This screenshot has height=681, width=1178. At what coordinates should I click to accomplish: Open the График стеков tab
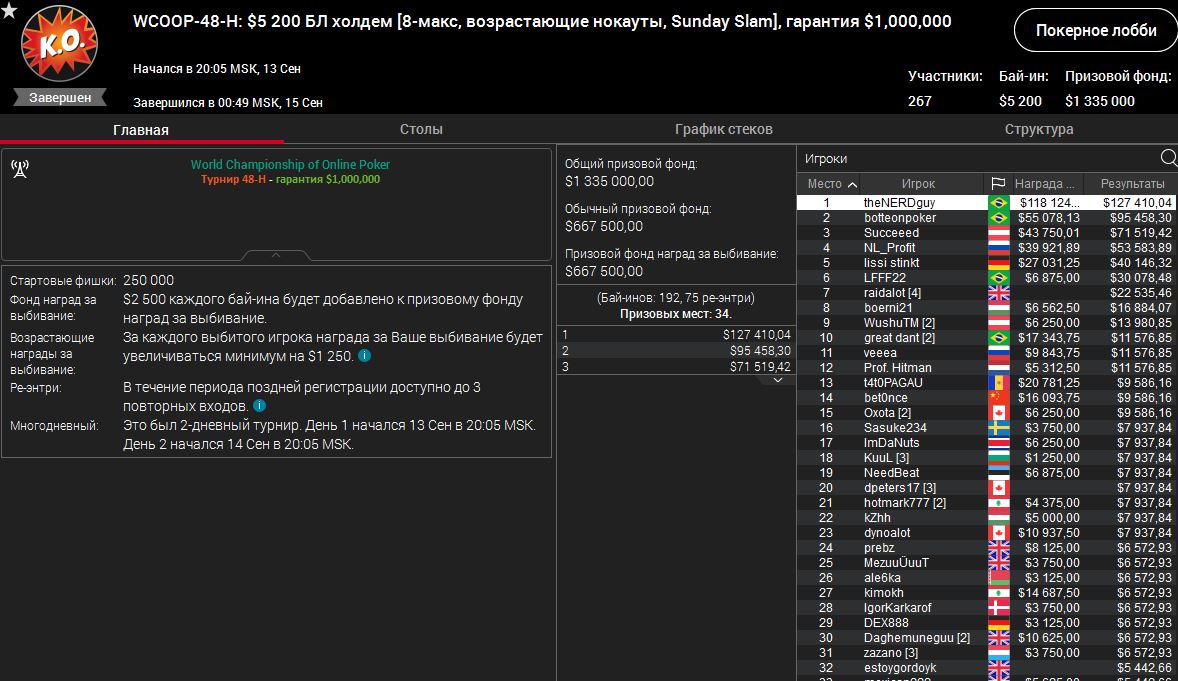coord(723,129)
